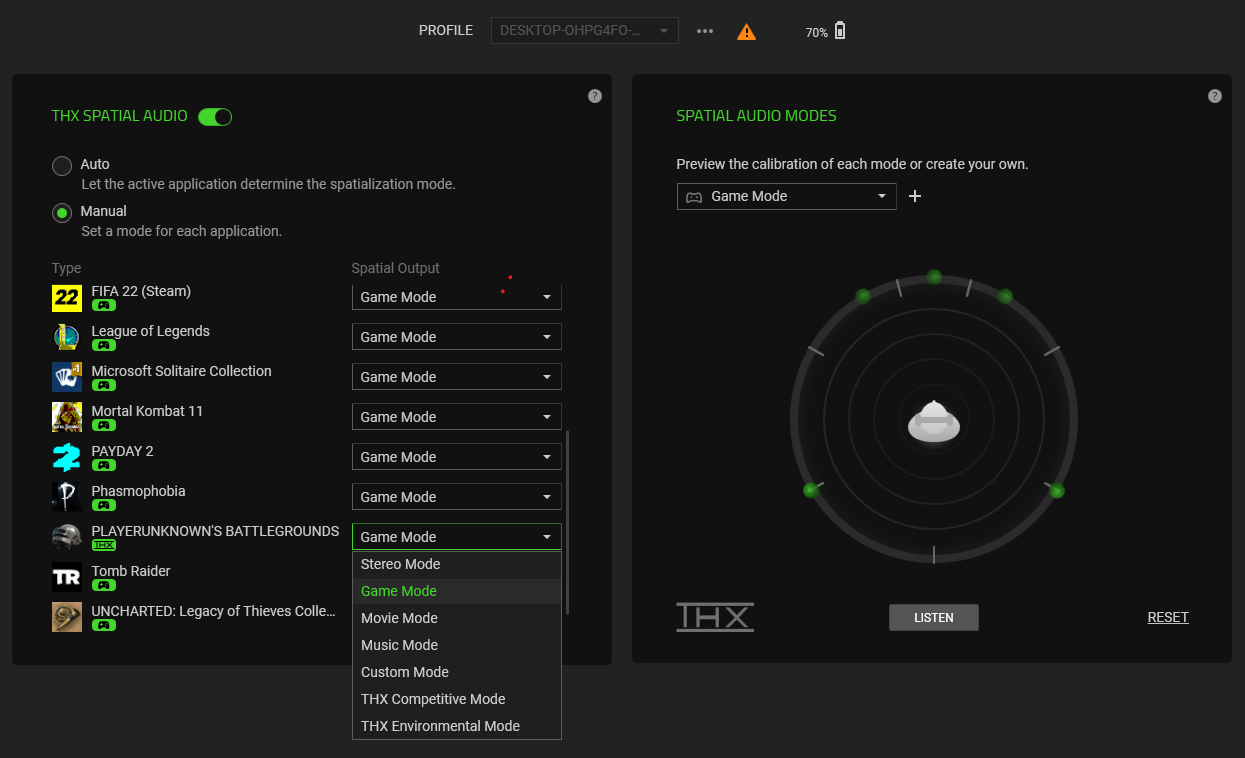
Task: Open help for Spatial Audio Modes panel
Action: click(1215, 96)
